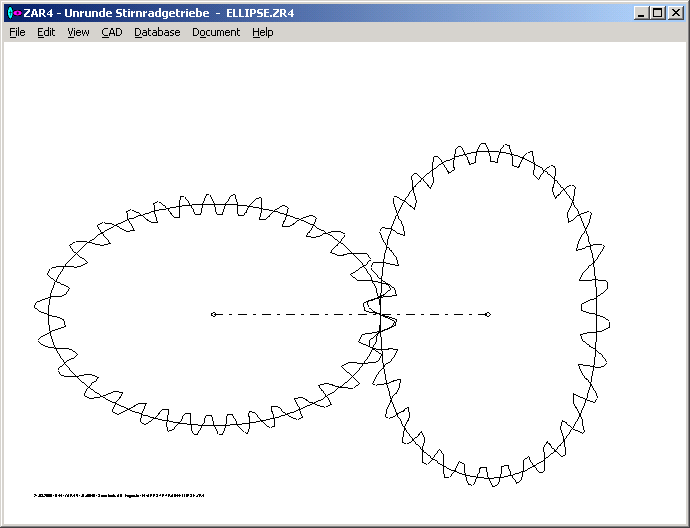Open the Edit menu

pos(46,32)
